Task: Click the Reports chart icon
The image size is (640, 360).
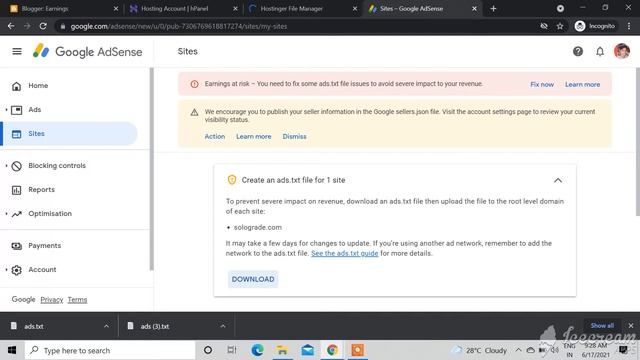Action: click(x=16, y=190)
